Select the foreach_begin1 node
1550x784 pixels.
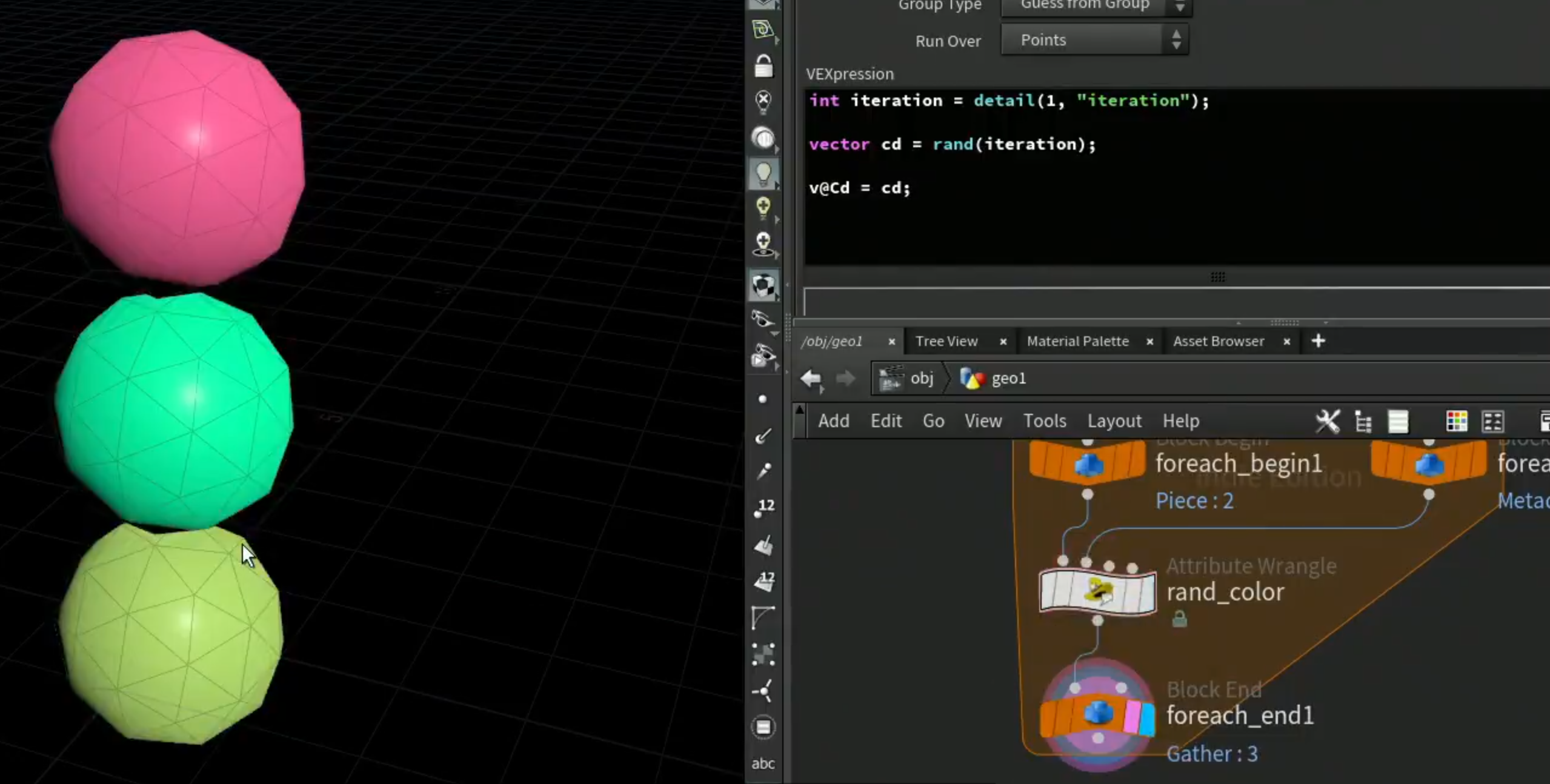(1088, 463)
